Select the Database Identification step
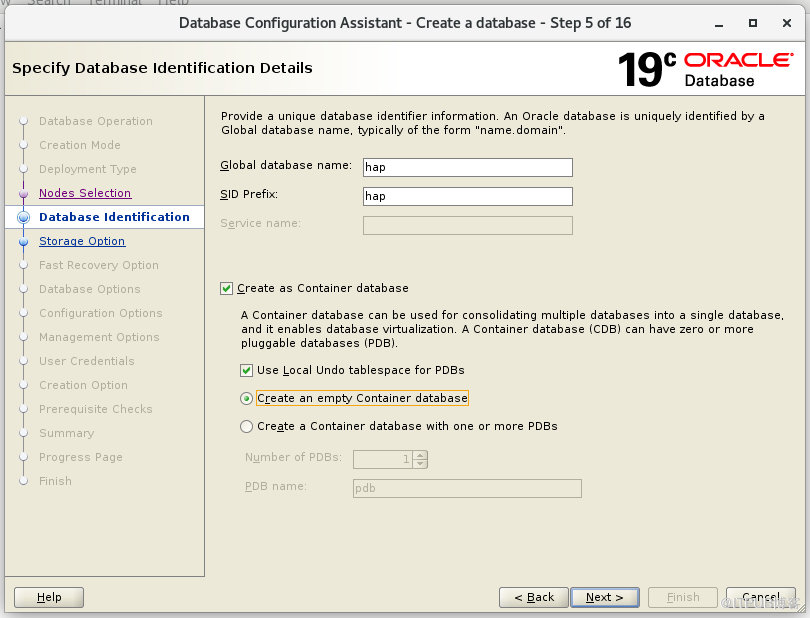810x618 pixels. [x=114, y=217]
